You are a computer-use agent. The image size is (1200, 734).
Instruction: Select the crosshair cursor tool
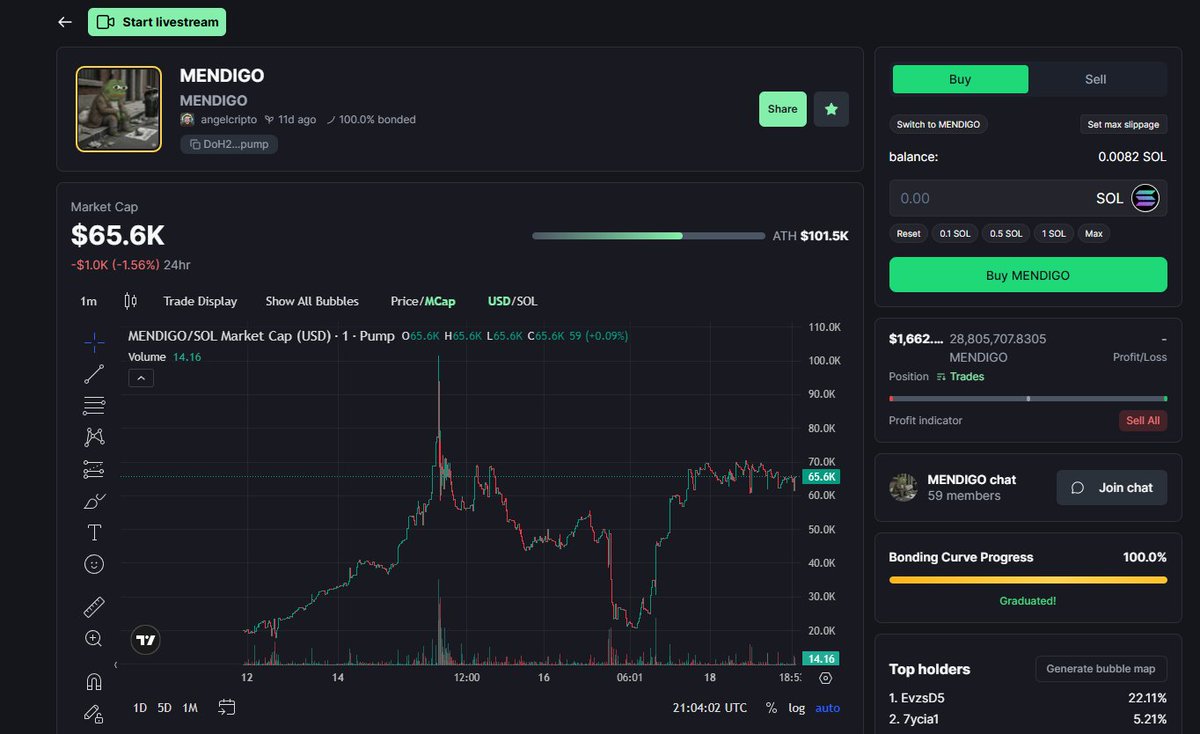(x=94, y=342)
